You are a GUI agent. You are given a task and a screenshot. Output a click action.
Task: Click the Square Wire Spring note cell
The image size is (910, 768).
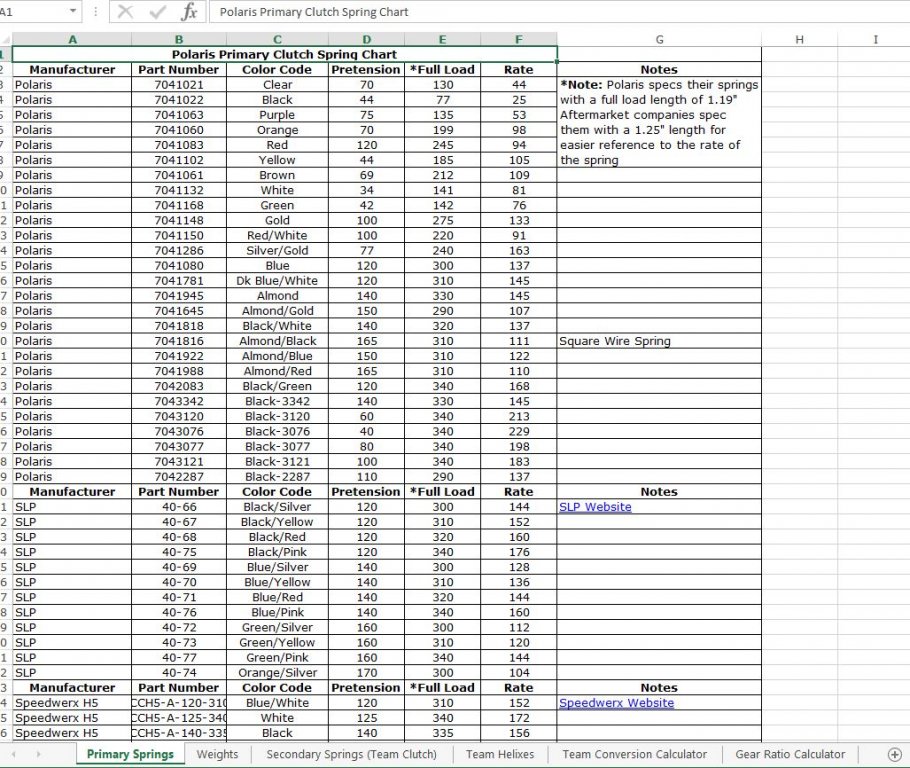point(615,341)
